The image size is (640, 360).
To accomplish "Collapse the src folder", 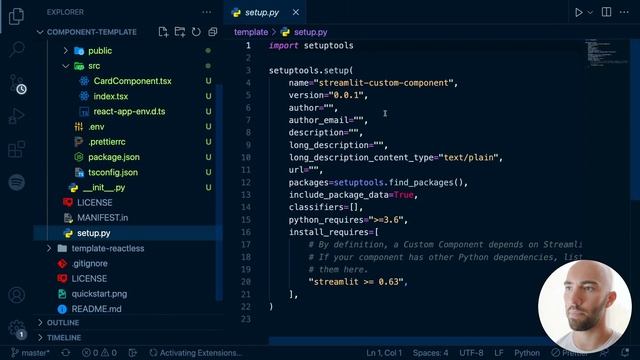I will pyautogui.click(x=65, y=66).
